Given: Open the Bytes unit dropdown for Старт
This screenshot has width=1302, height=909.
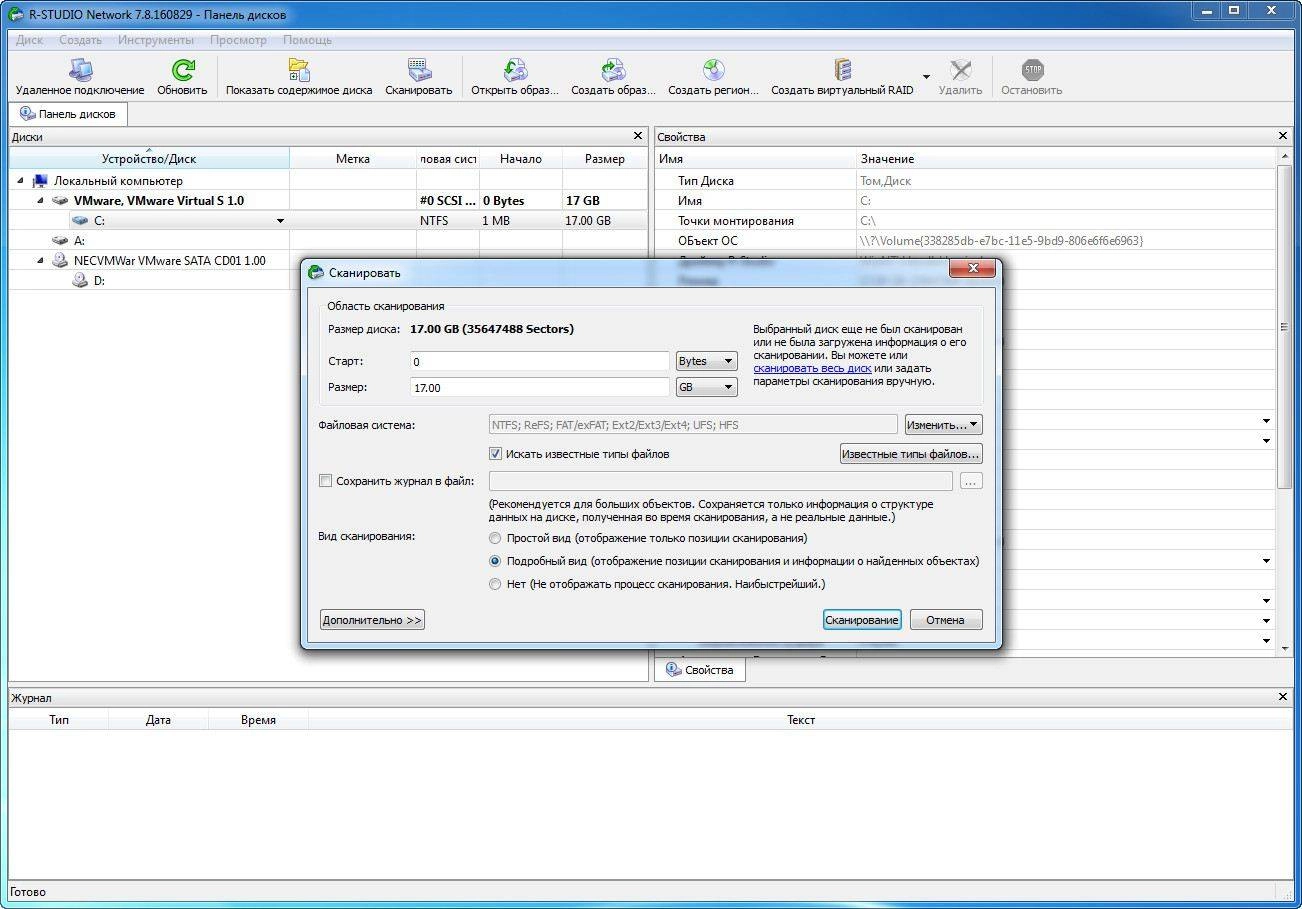Looking at the screenshot, I should pos(707,361).
